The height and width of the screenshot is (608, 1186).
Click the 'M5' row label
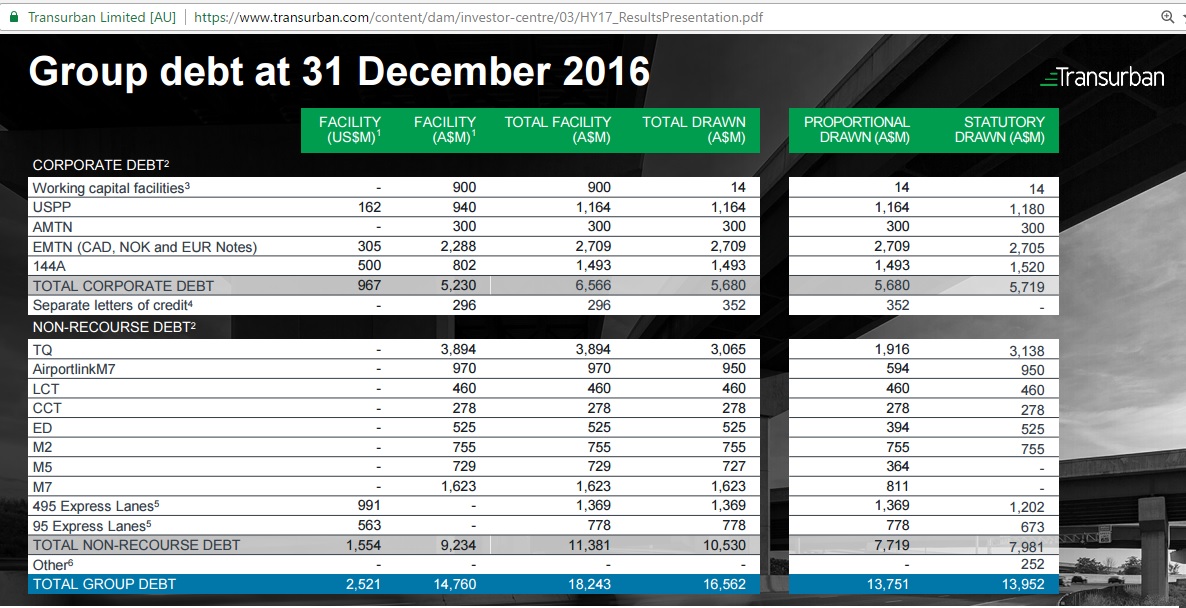42,467
